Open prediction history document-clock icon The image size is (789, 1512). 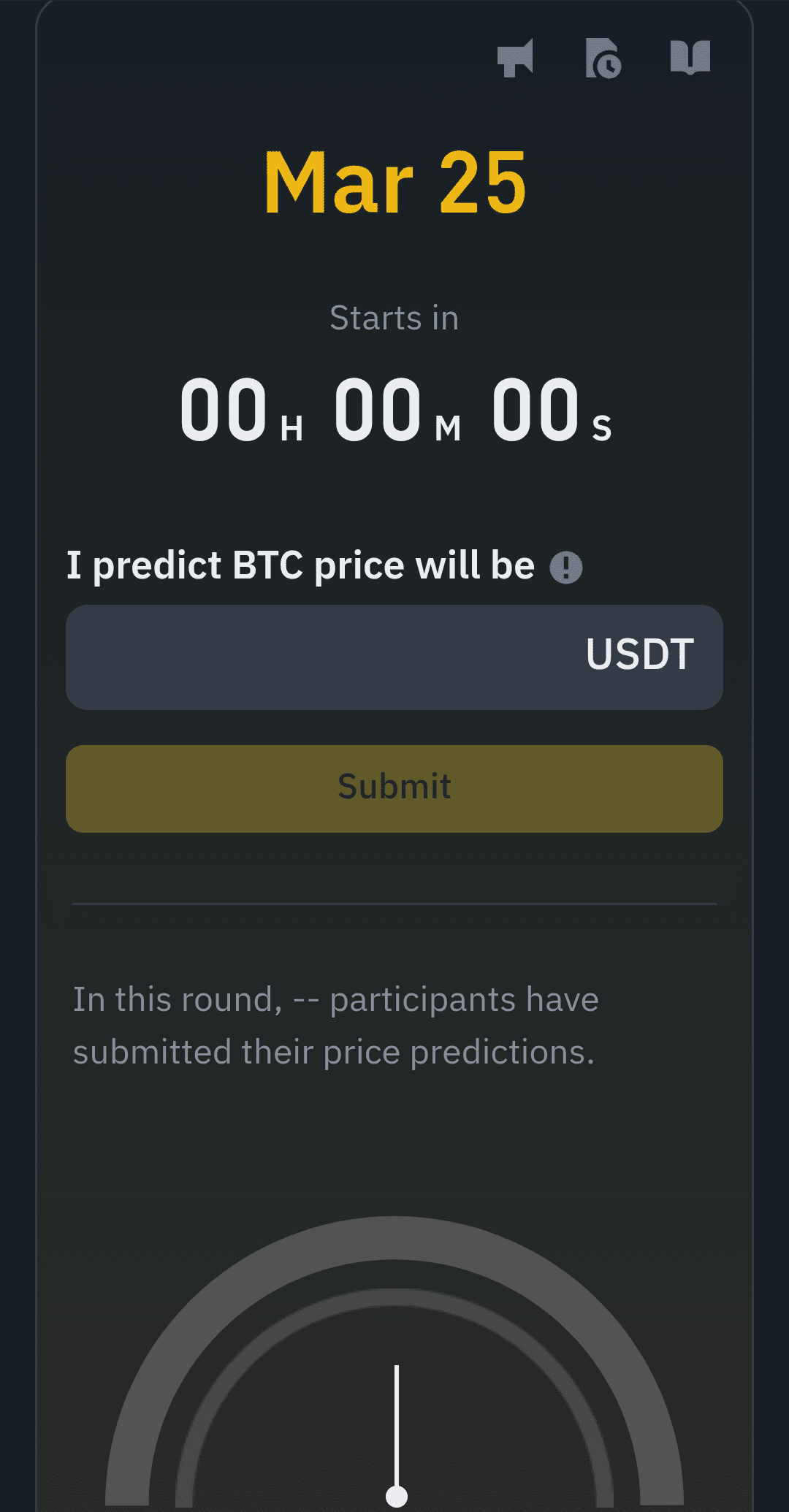click(x=603, y=58)
